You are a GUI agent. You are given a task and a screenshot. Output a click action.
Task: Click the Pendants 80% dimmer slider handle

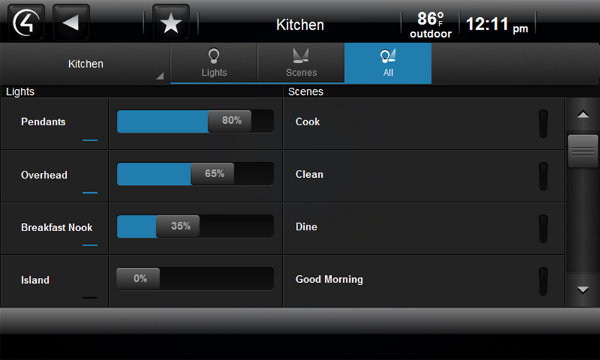(230, 121)
